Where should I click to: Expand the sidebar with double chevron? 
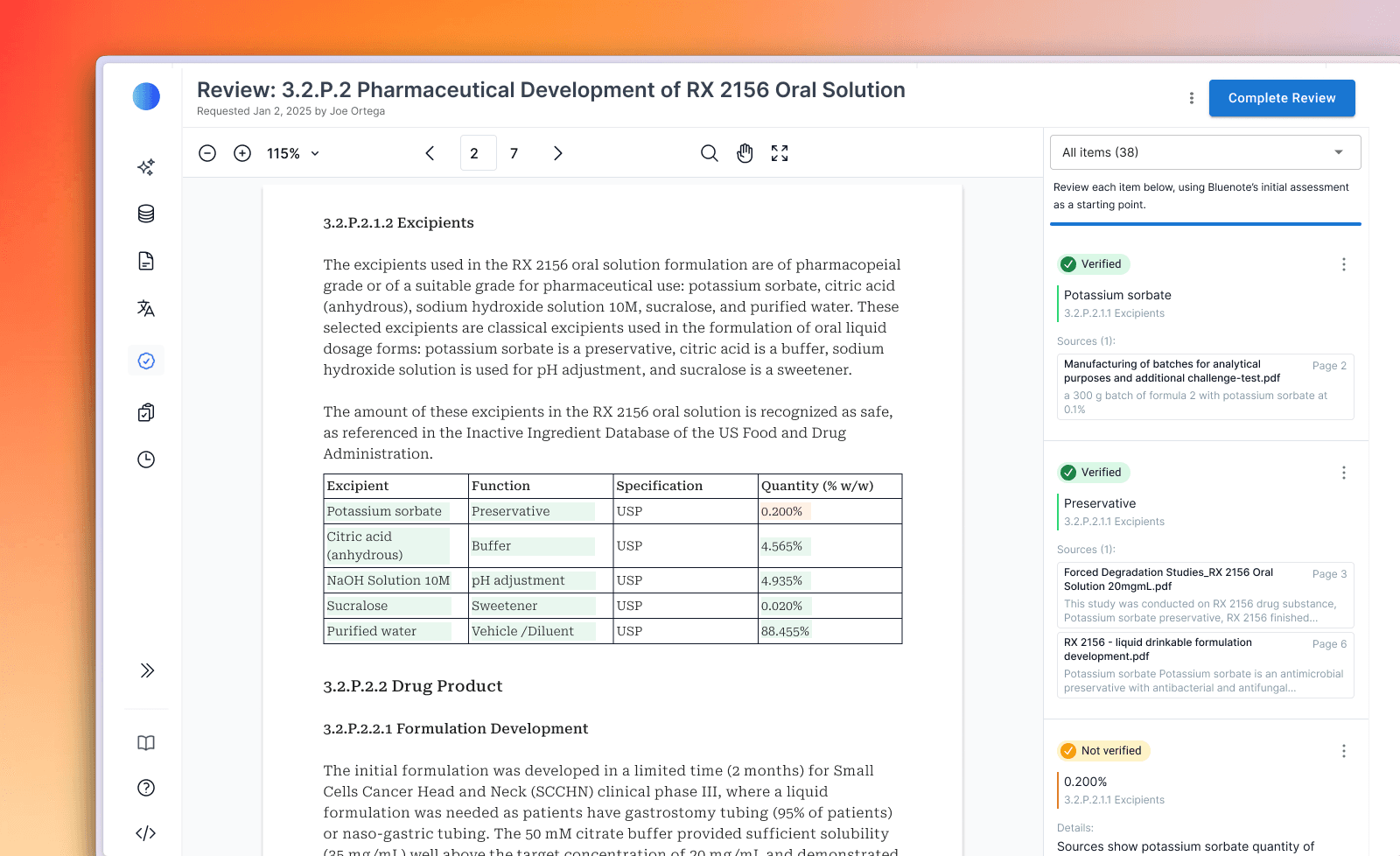tap(146, 670)
